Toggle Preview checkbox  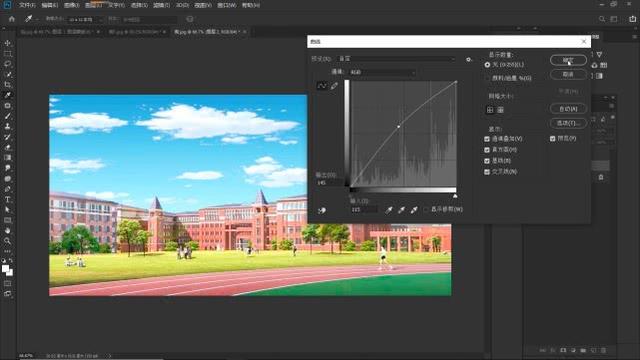(x=553, y=139)
